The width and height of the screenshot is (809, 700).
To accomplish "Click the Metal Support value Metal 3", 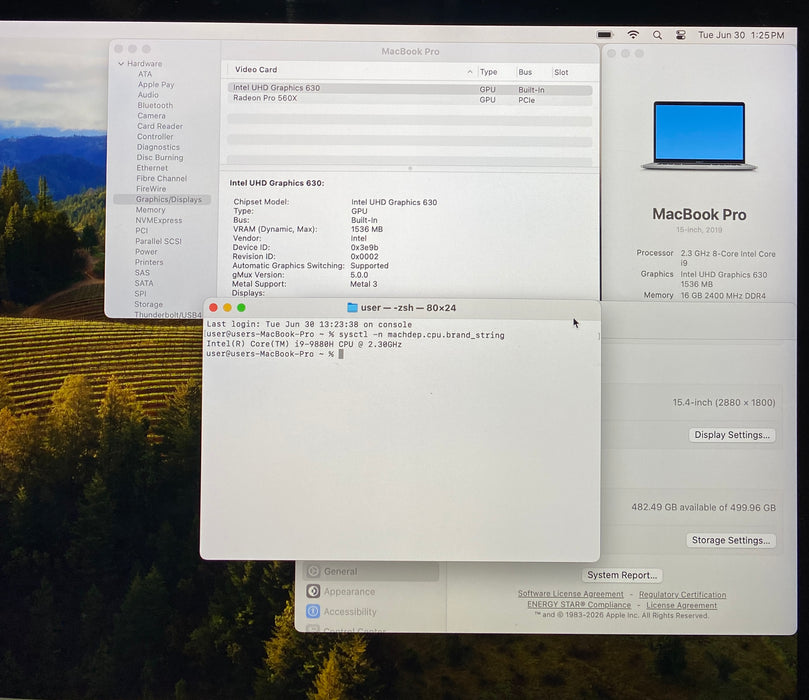I will pyautogui.click(x=363, y=284).
